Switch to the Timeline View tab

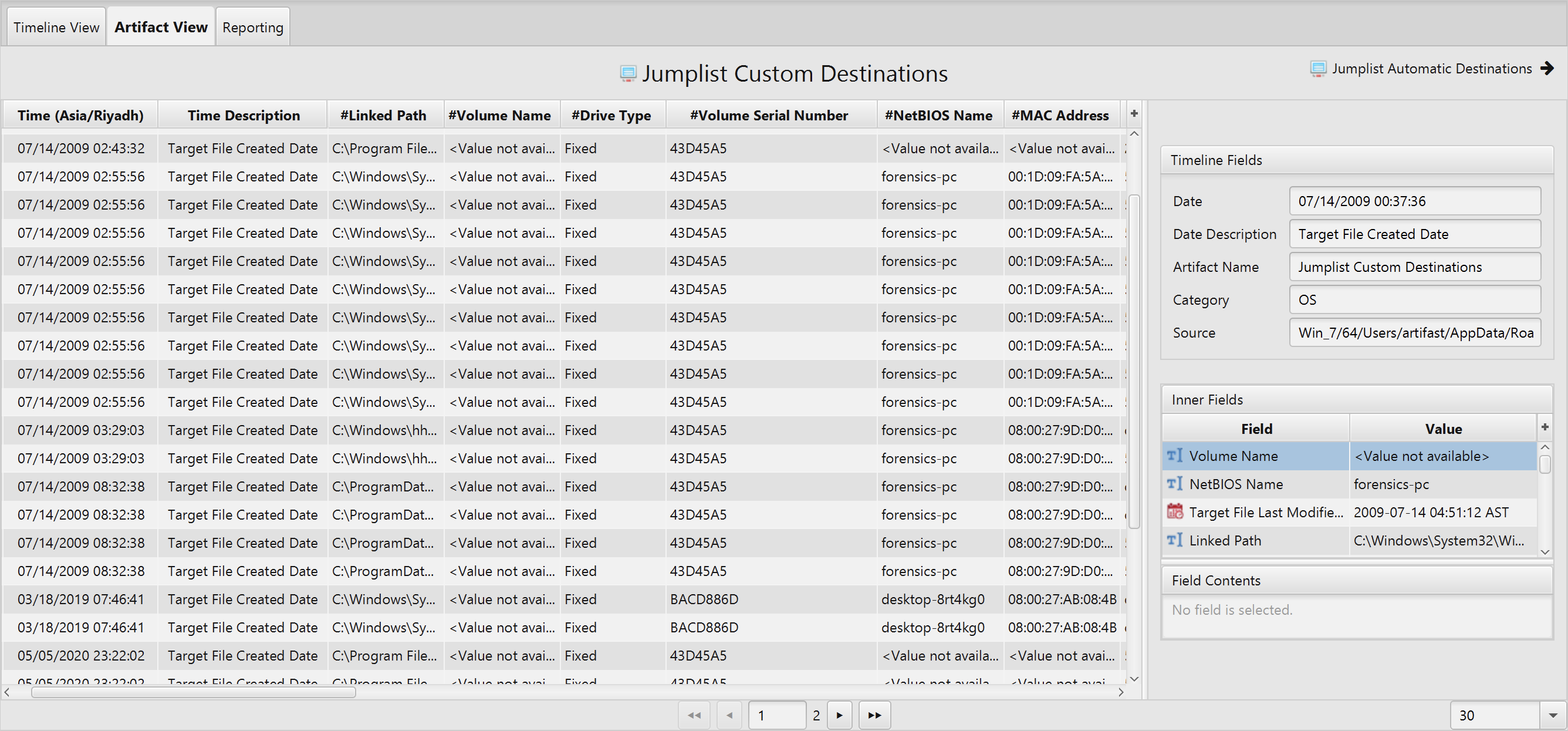(55, 26)
